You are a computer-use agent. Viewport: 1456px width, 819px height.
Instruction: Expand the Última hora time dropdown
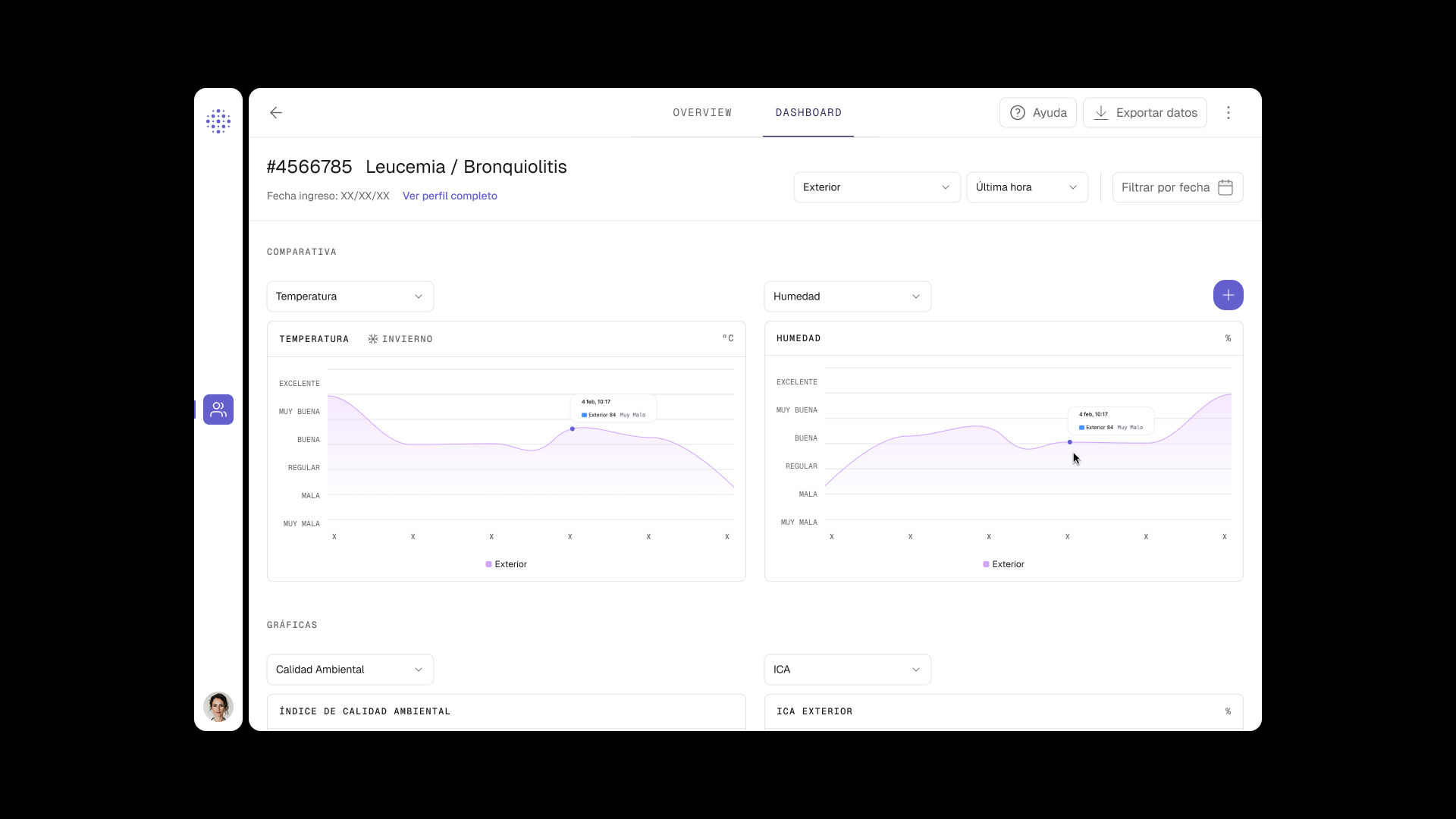tap(1028, 187)
